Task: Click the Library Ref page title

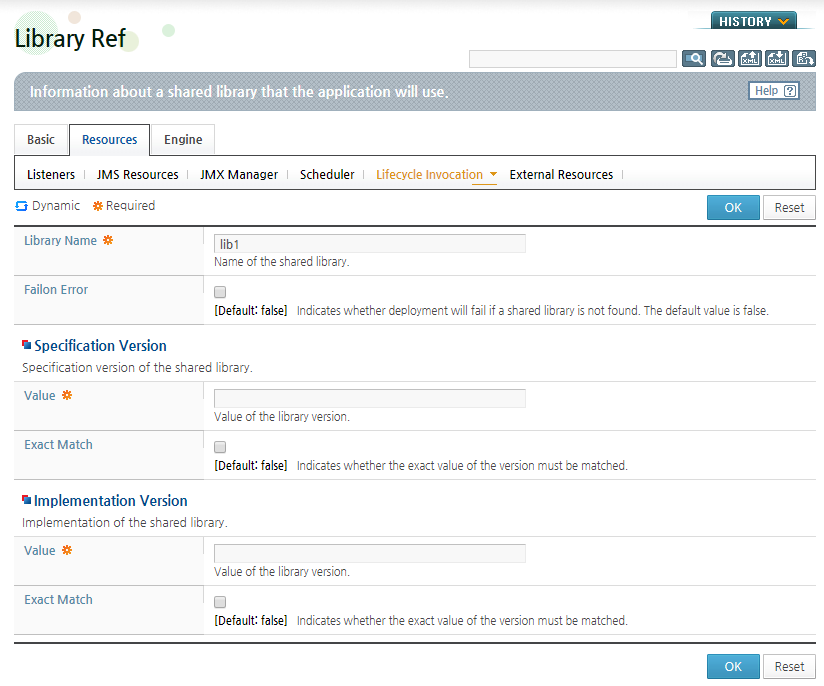Action: [x=70, y=38]
